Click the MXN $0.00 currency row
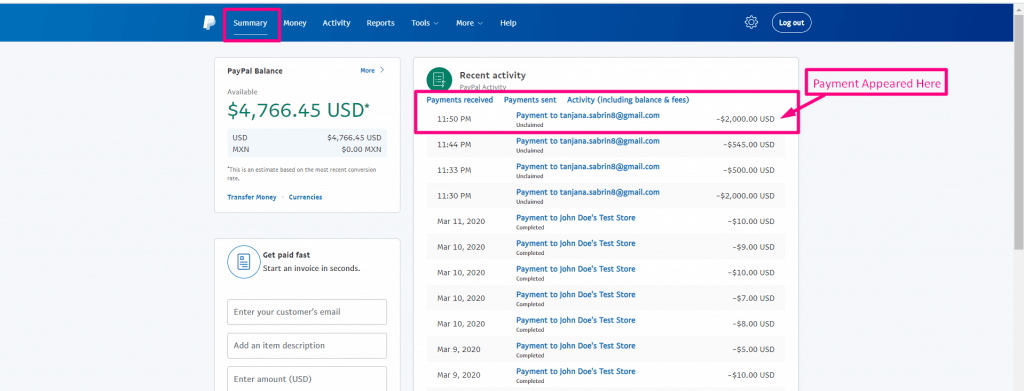 point(307,149)
